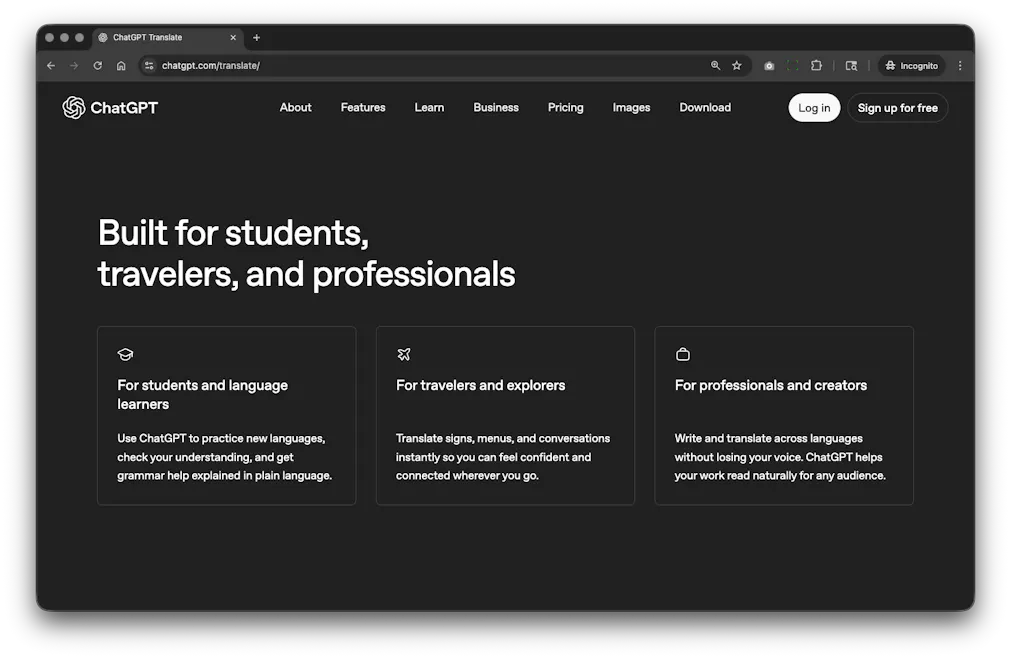1011x659 pixels.
Task: Click the airplane icon on travelers card
Action: (x=403, y=354)
